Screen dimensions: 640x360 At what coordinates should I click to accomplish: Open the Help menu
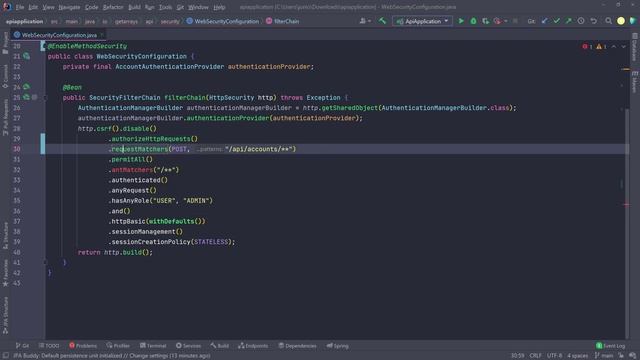(219, 7)
